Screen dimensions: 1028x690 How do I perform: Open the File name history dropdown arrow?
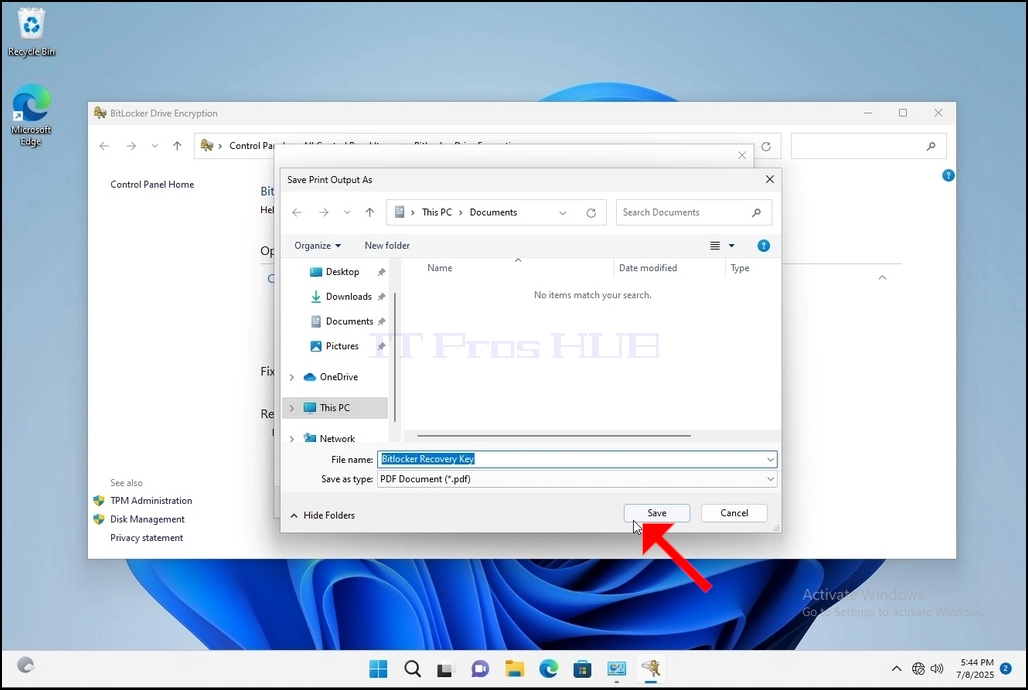[770, 459]
